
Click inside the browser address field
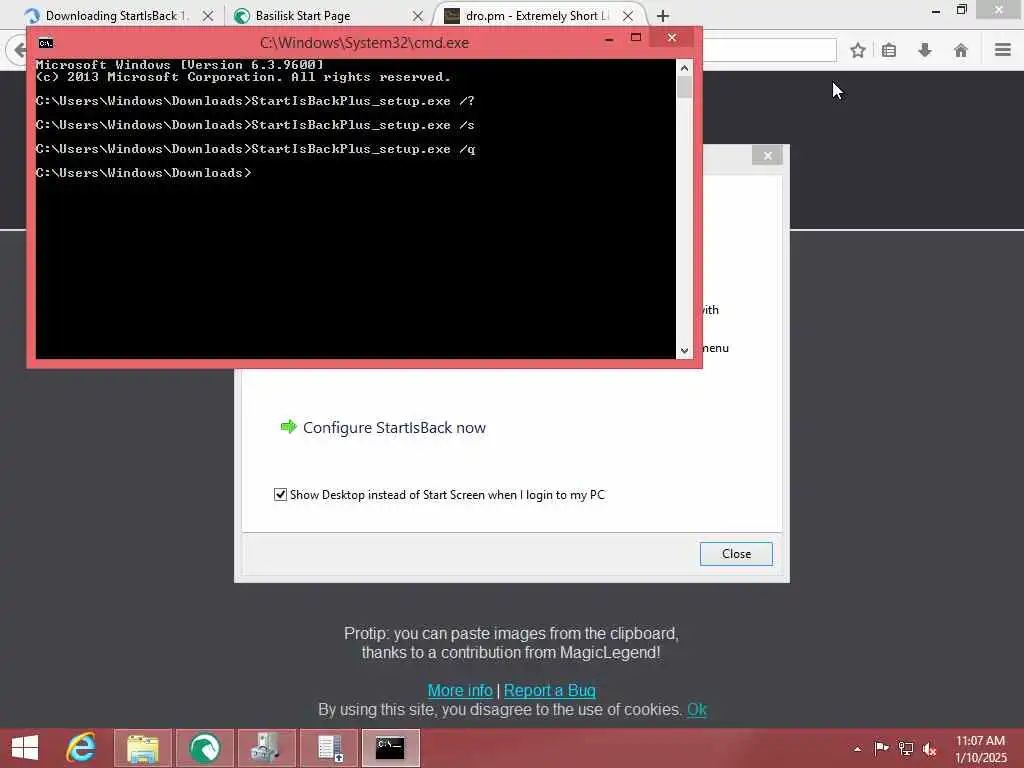[x=769, y=50]
